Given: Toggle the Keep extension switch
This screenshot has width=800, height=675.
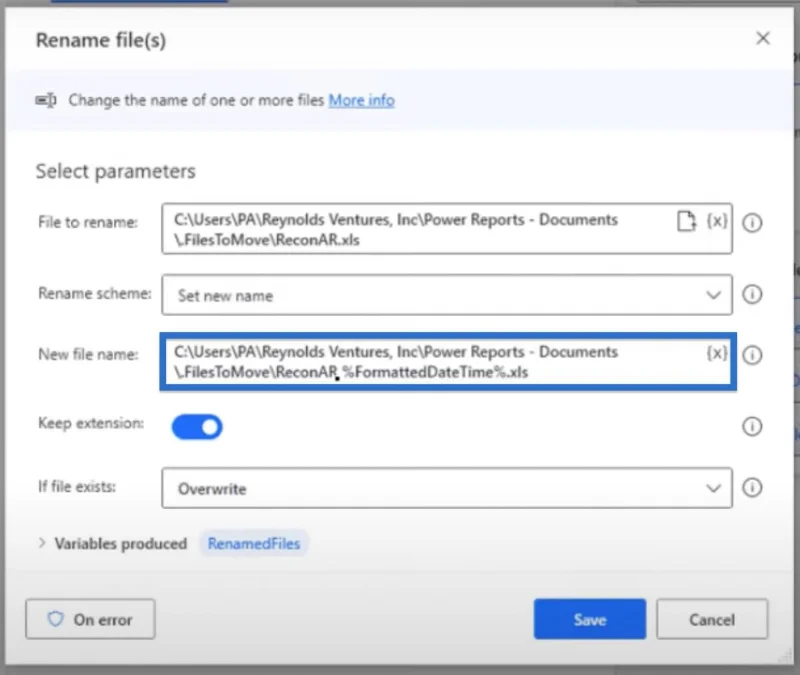Looking at the screenshot, I should click(197, 427).
